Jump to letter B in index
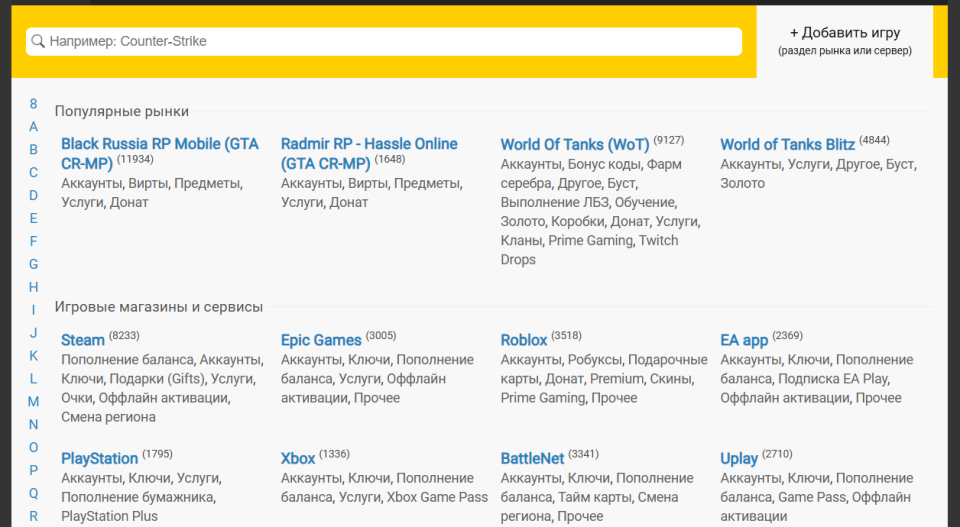The height and width of the screenshot is (527, 960). (34, 149)
